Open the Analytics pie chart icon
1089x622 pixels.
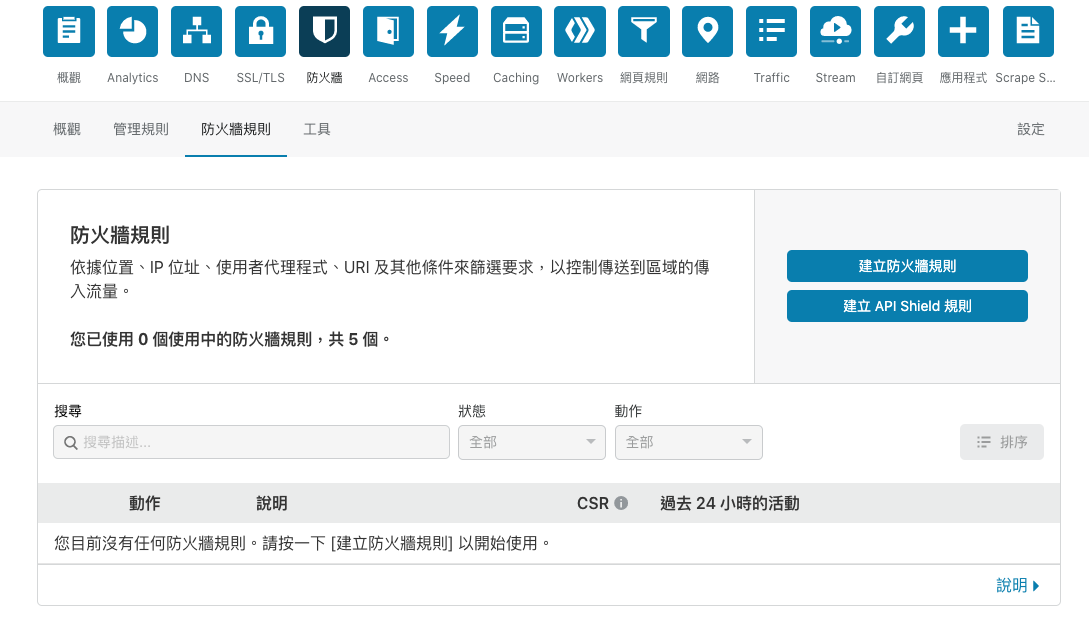(x=133, y=32)
